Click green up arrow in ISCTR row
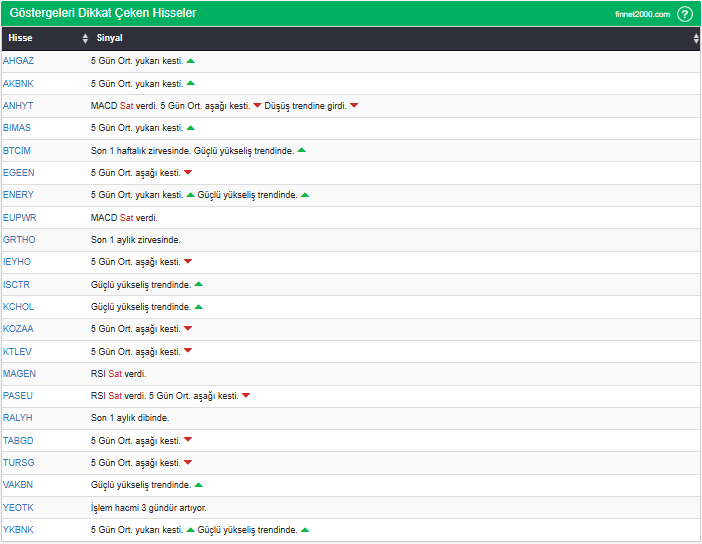Viewport: 702px width, 544px height. point(199,284)
